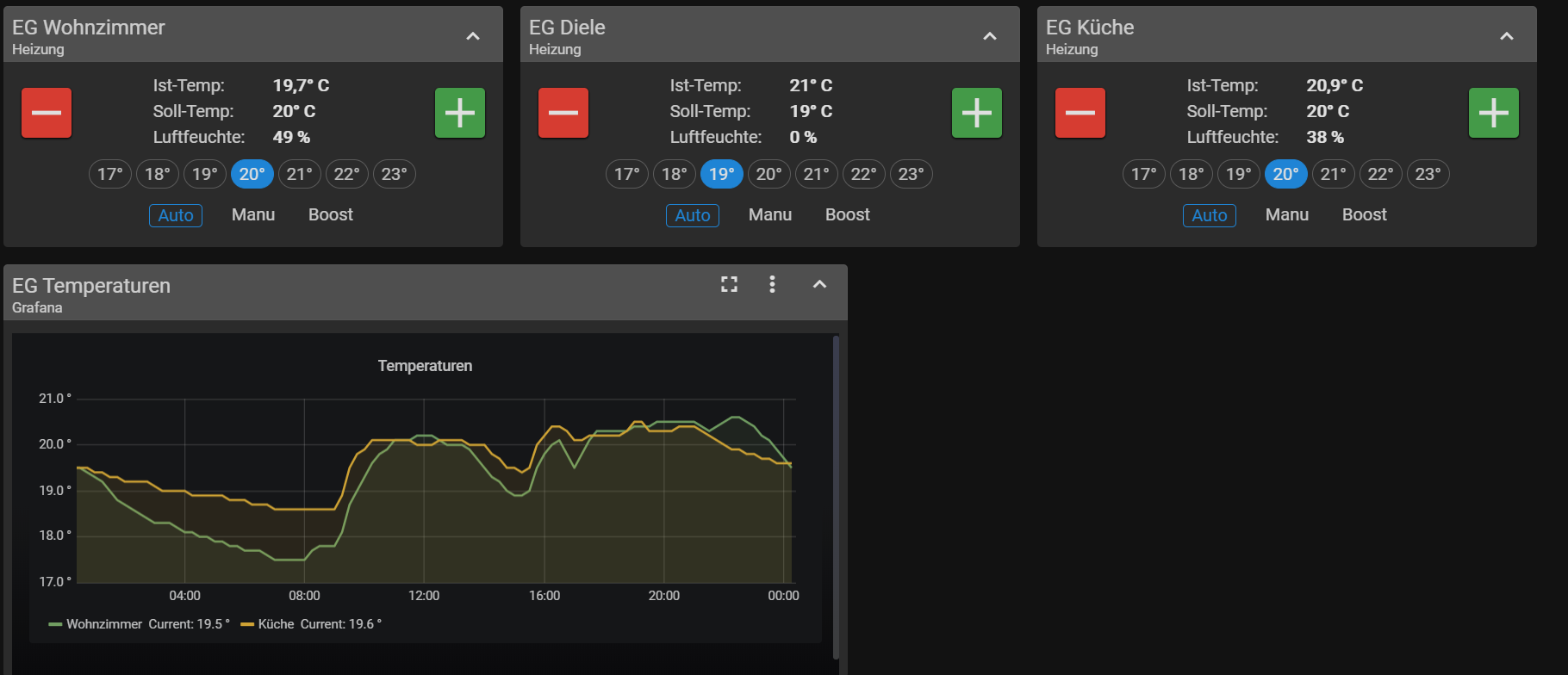Select Manu mode in EG Diele
The image size is (1568, 675).
(x=770, y=215)
